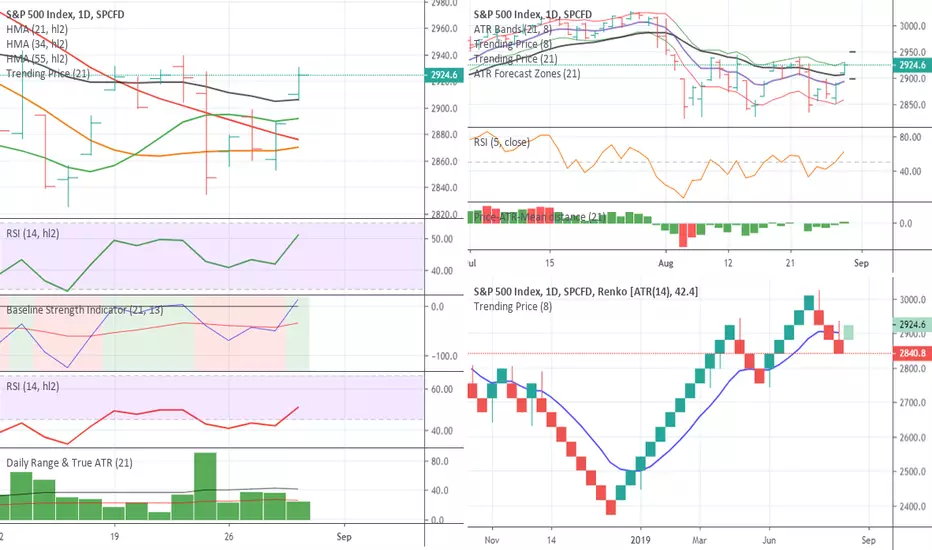Click the 60.00 level on lower RSI axis
This screenshot has height=550, width=932.
[x=442, y=389]
